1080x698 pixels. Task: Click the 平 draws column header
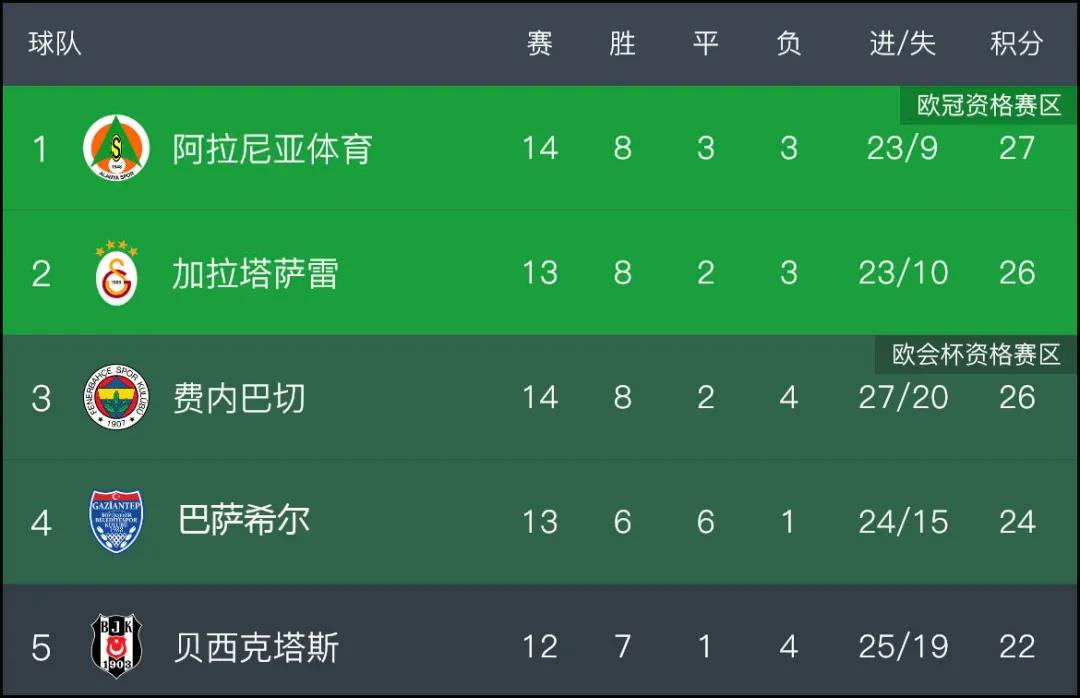(x=705, y=43)
